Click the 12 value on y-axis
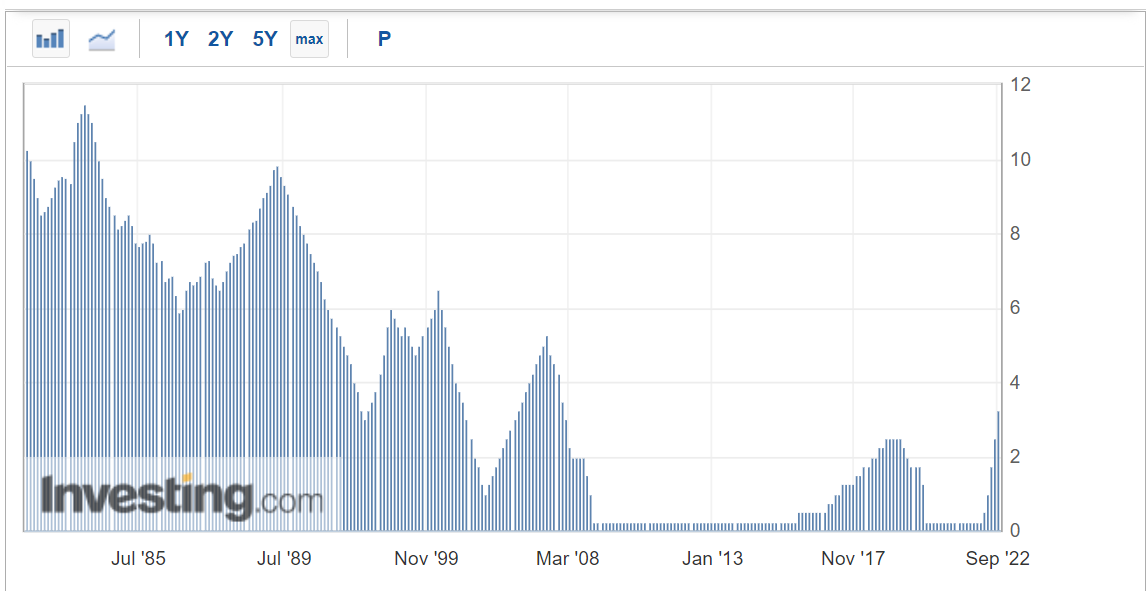 tap(1020, 85)
